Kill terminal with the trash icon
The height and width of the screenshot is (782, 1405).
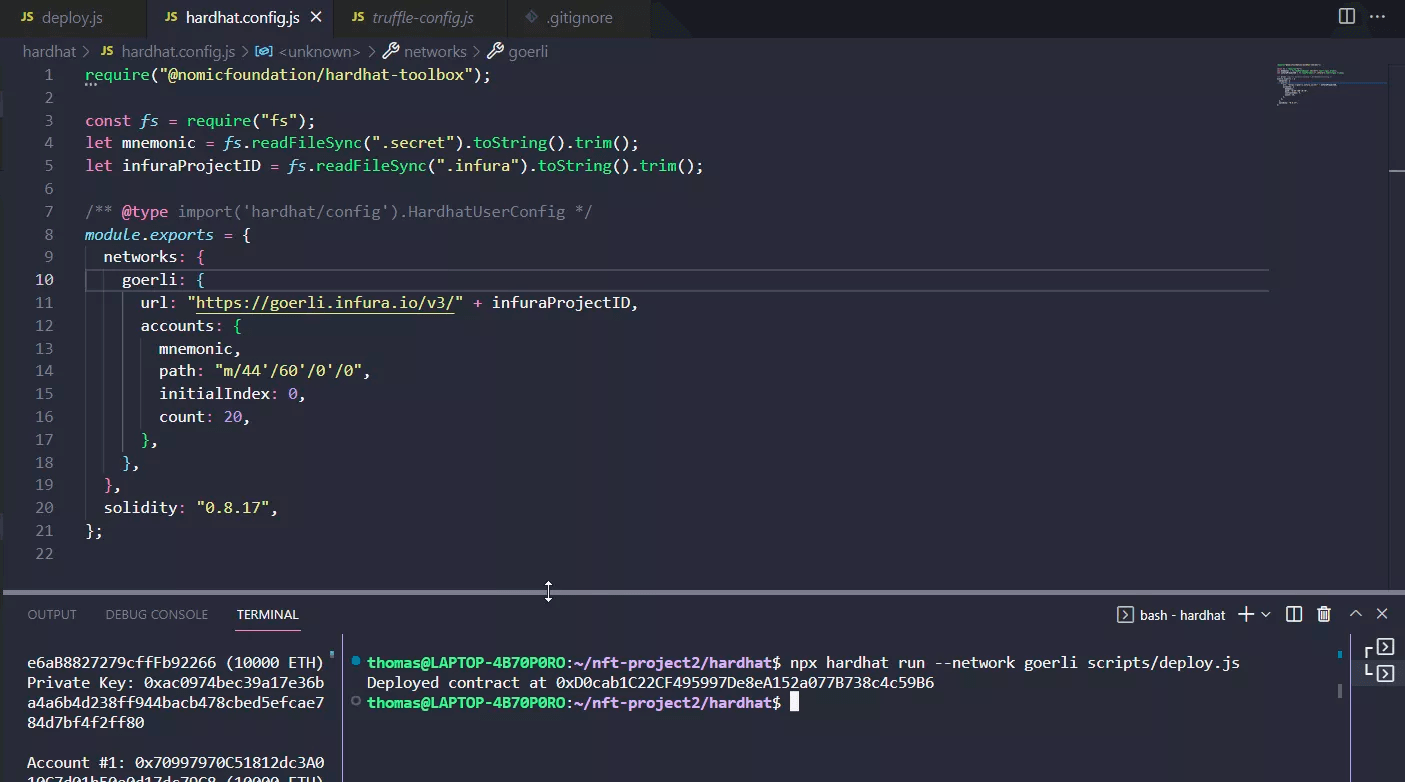pyautogui.click(x=1324, y=614)
